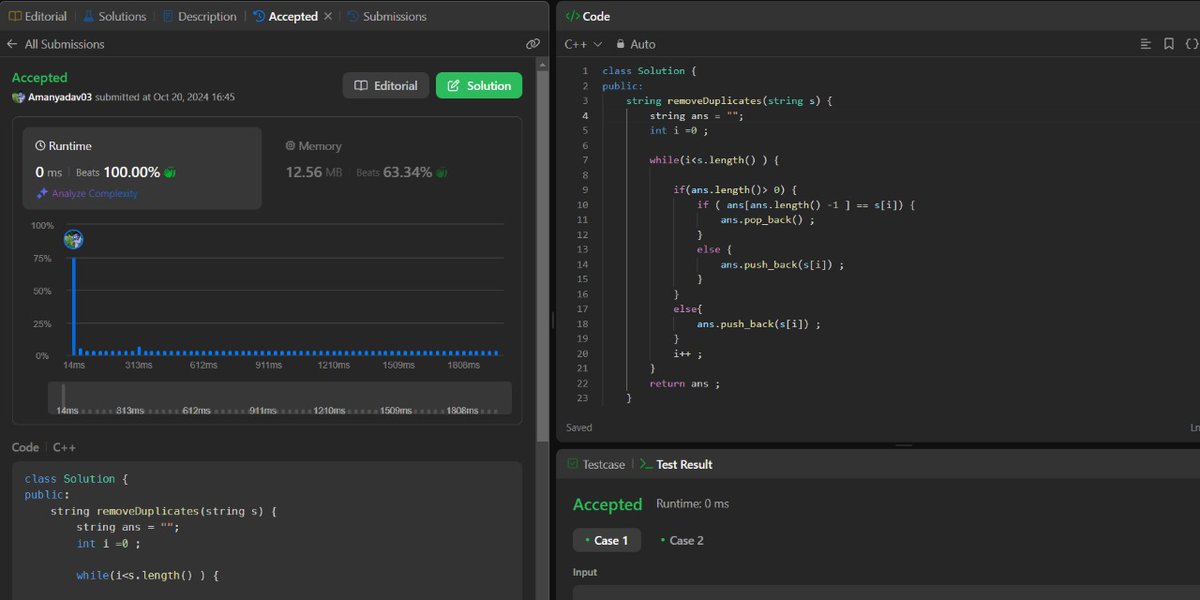Image resolution: width=1200 pixels, height=600 pixels.
Task: Click the green Solution button
Action: [479, 86]
